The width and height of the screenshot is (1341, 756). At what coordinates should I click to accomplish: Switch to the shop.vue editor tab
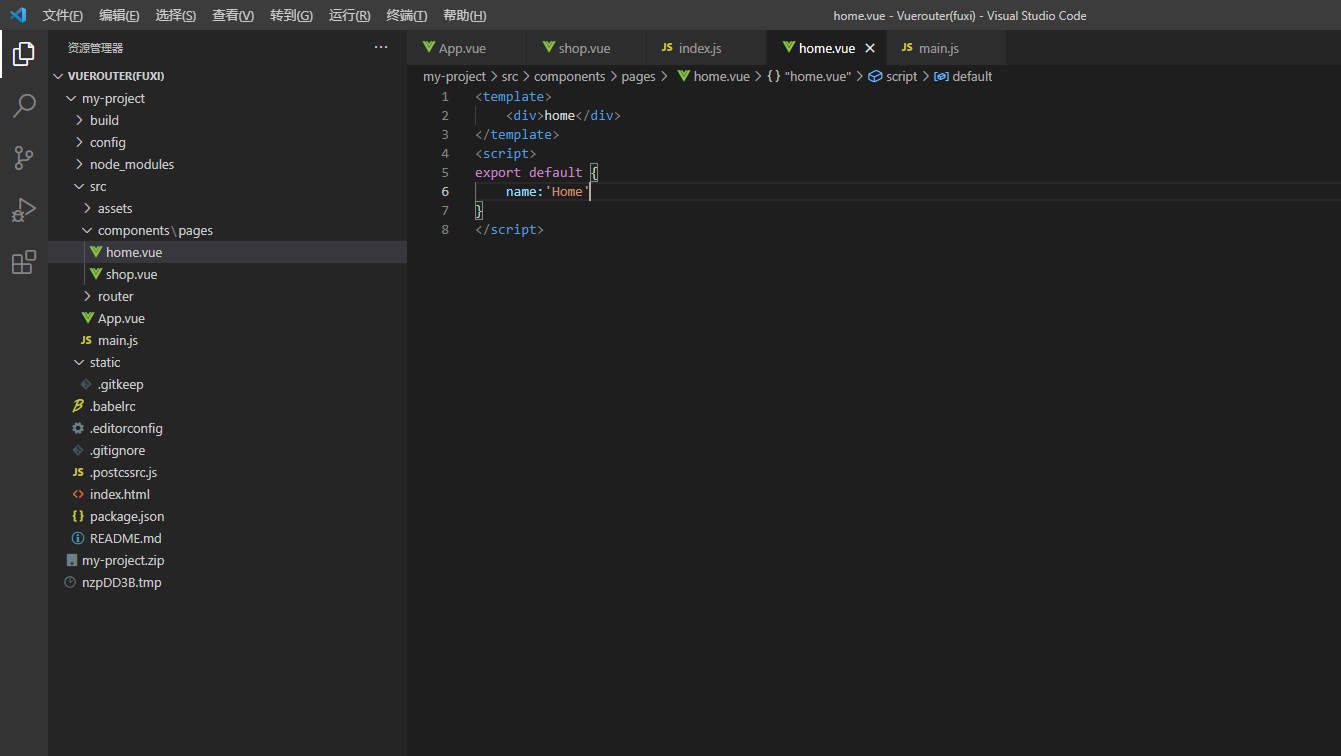tap(587, 48)
